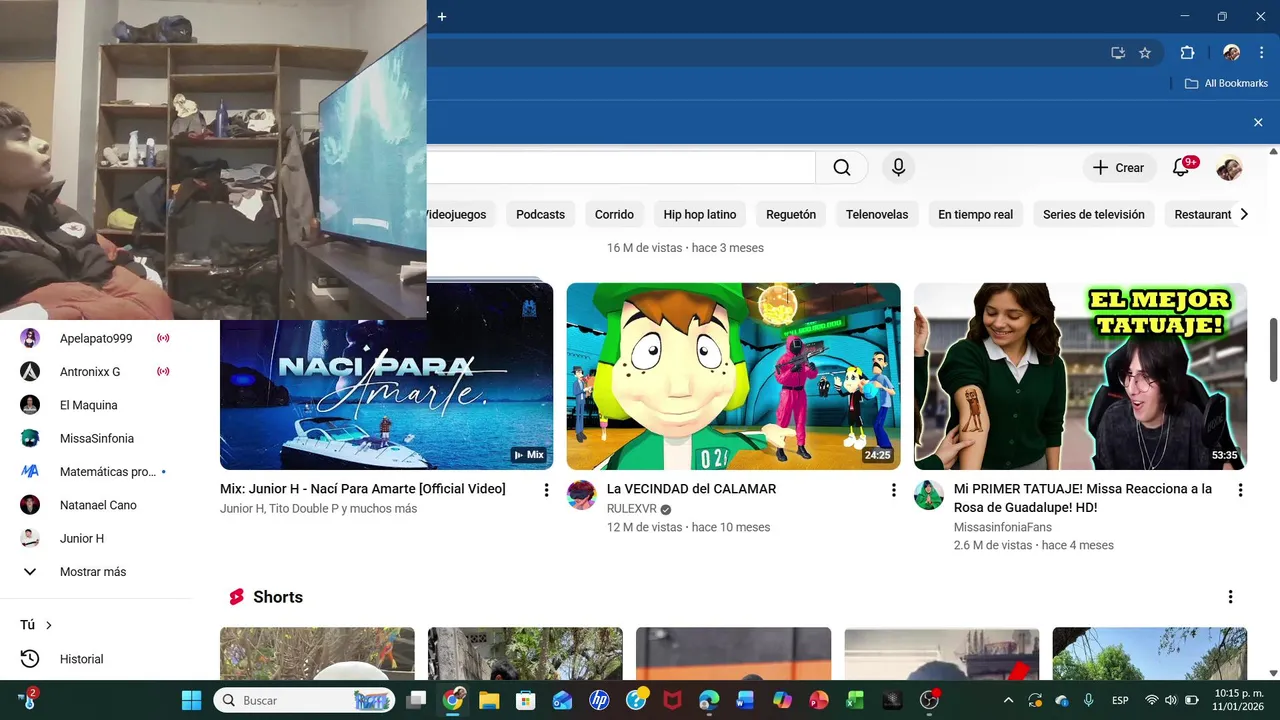Select the Corrido filter chip
This screenshot has height=720, width=1280.
(x=614, y=214)
